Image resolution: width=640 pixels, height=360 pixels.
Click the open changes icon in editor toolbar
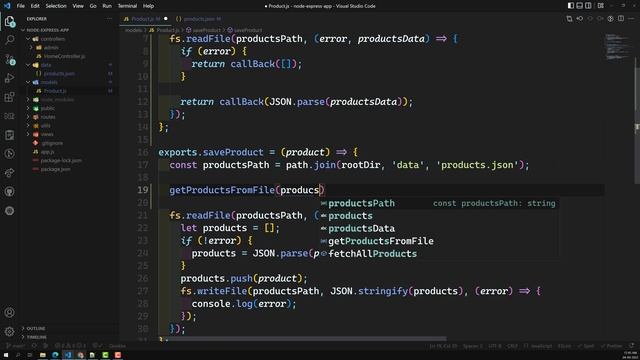pyautogui.click(x=569, y=19)
